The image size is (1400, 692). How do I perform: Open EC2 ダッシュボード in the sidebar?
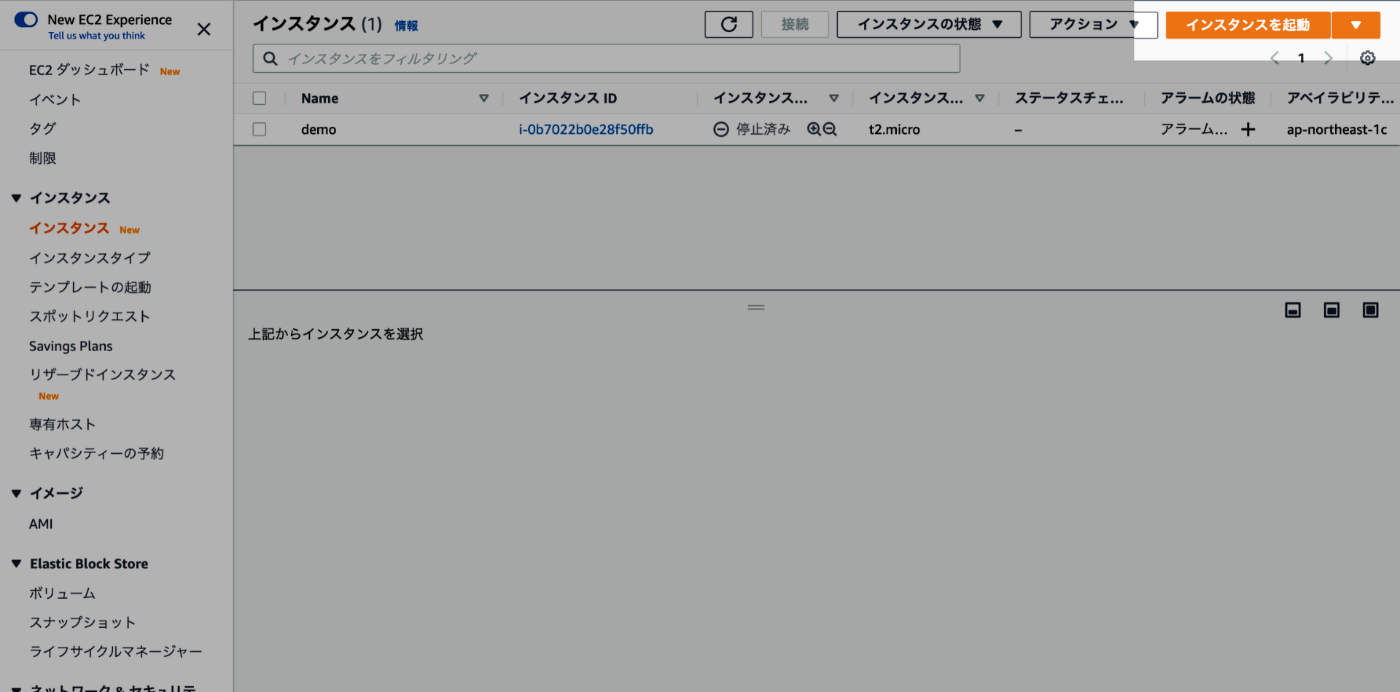point(89,70)
